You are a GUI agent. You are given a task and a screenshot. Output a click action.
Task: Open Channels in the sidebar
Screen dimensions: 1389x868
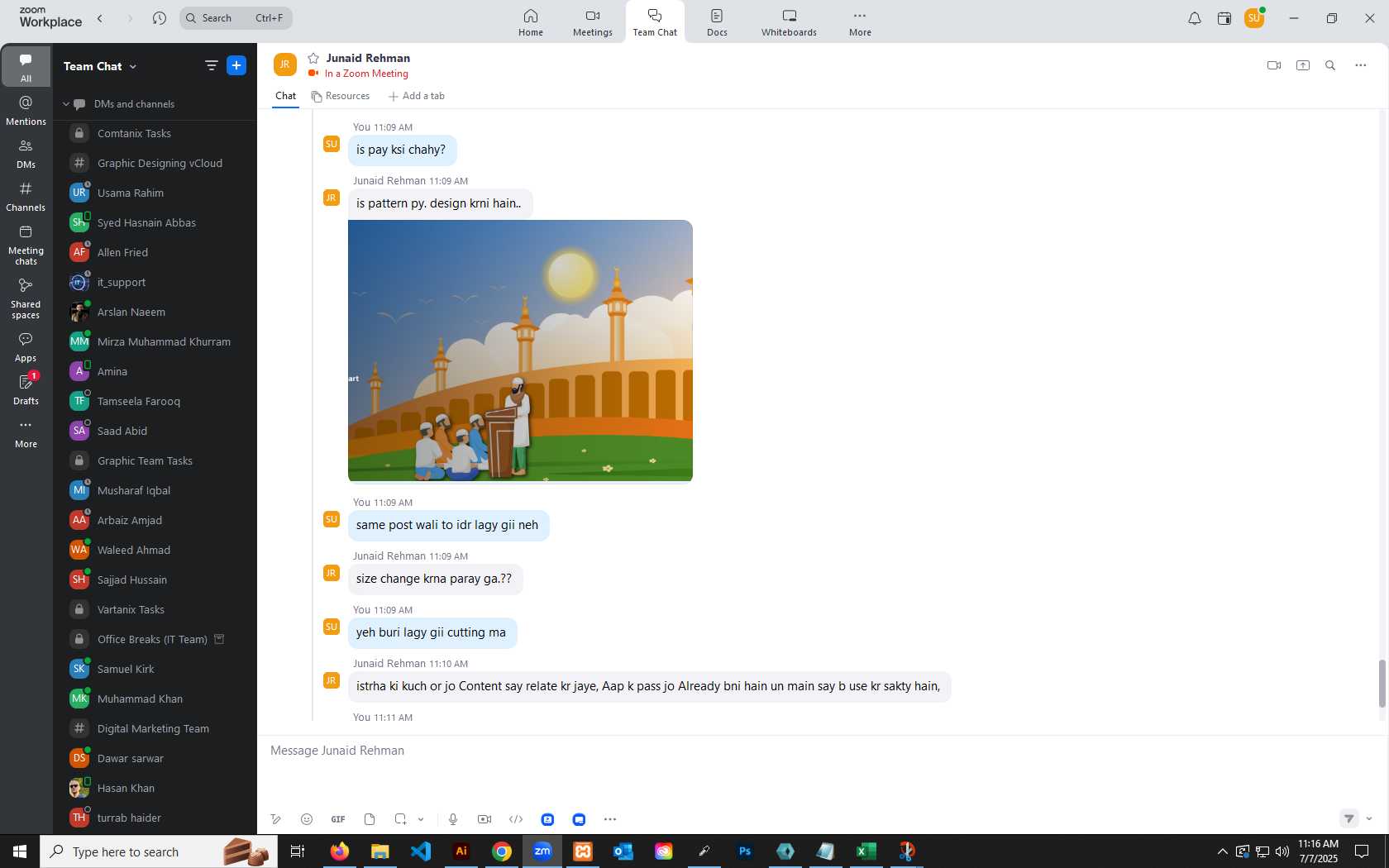click(x=26, y=197)
